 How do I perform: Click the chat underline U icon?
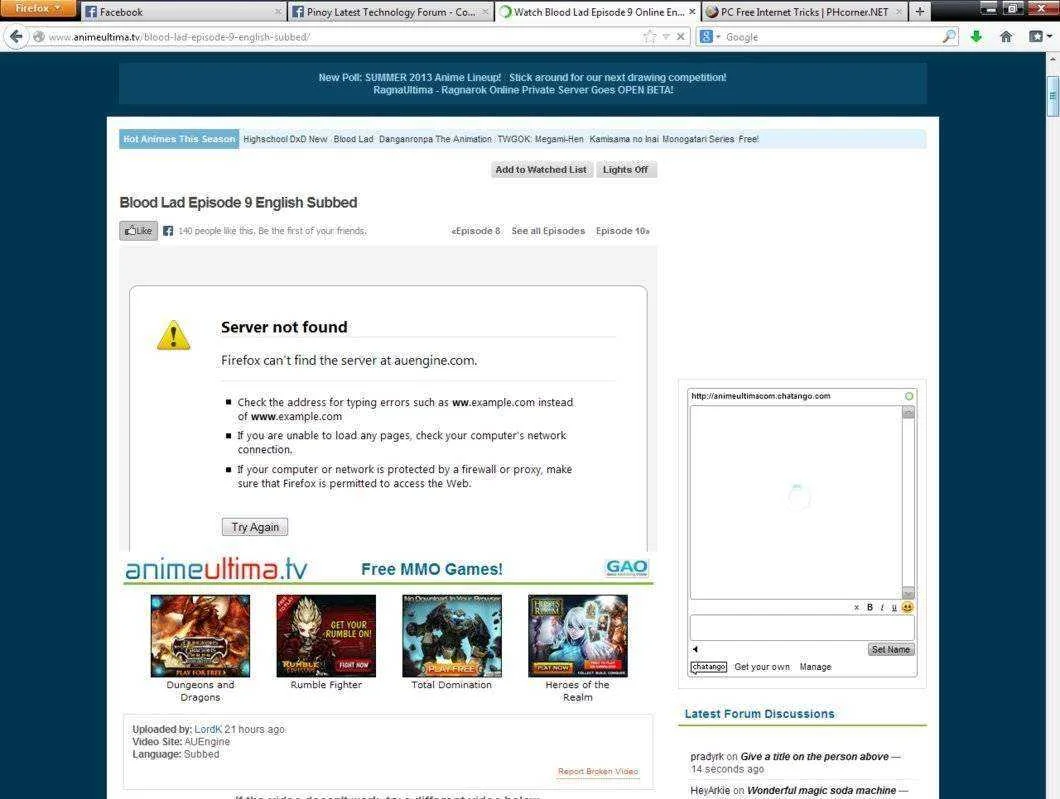pos(894,607)
